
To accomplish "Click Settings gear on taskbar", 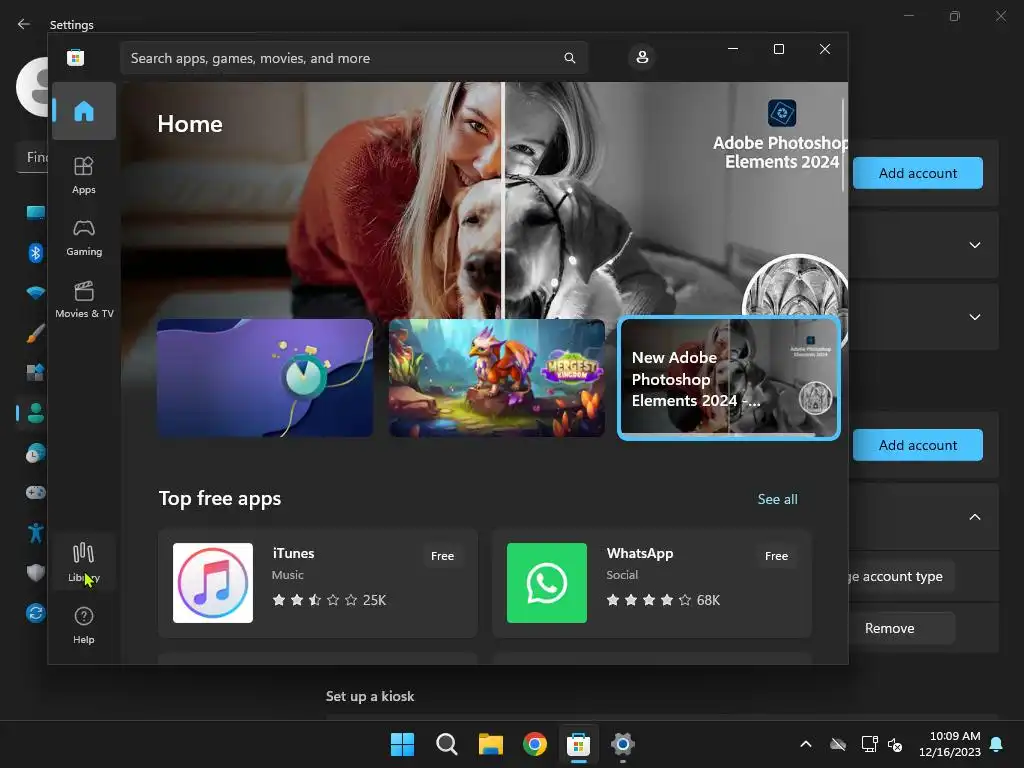I will pos(623,744).
